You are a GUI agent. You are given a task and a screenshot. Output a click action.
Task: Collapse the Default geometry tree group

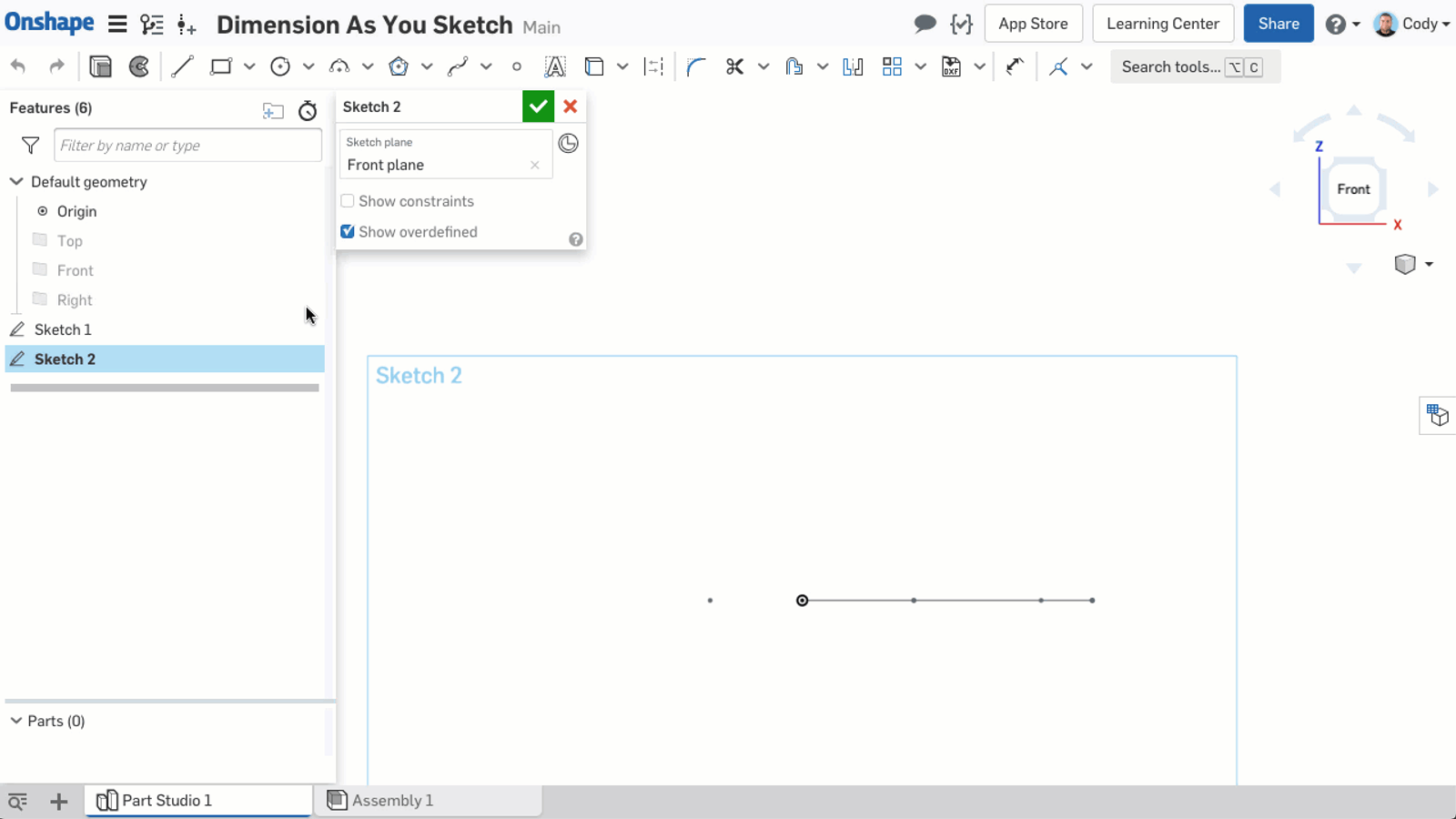(x=16, y=182)
